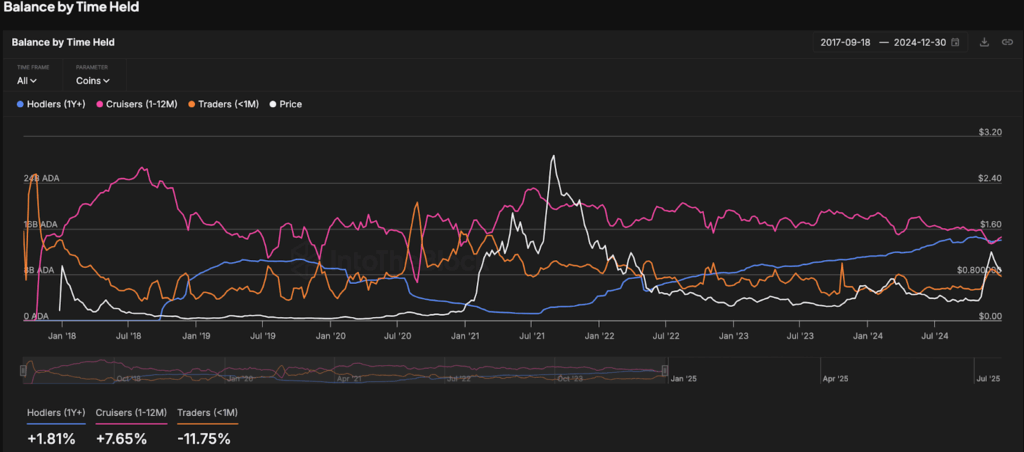Screen dimensions: 1024x452
Task: Click the navigator mini chart area
Action: [344, 371]
